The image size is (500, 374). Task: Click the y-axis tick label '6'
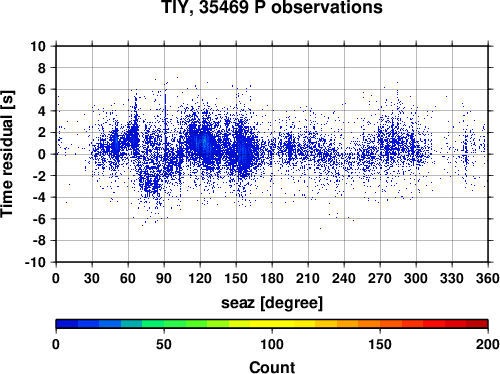pyautogui.click(x=42, y=89)
